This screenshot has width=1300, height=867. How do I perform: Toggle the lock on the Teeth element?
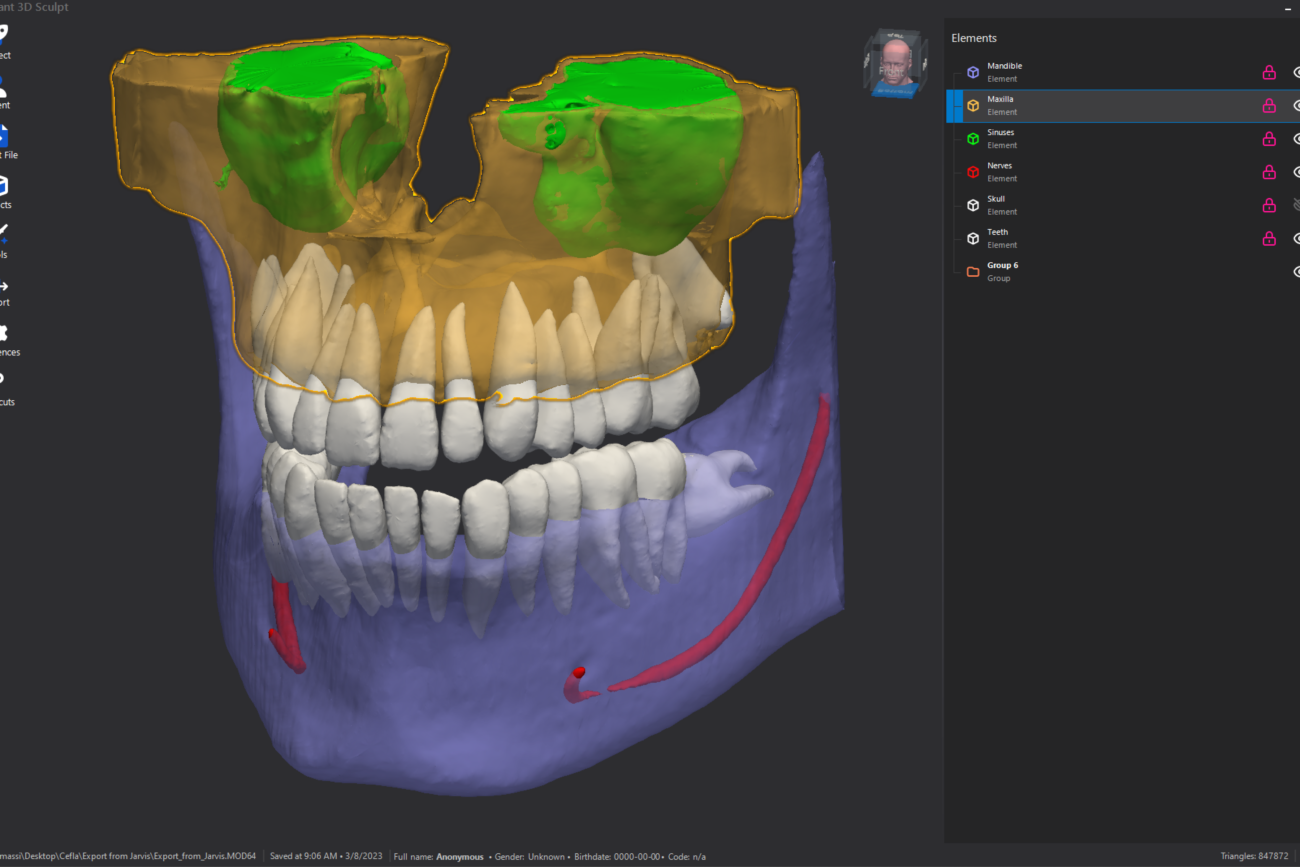(1268, 238)
